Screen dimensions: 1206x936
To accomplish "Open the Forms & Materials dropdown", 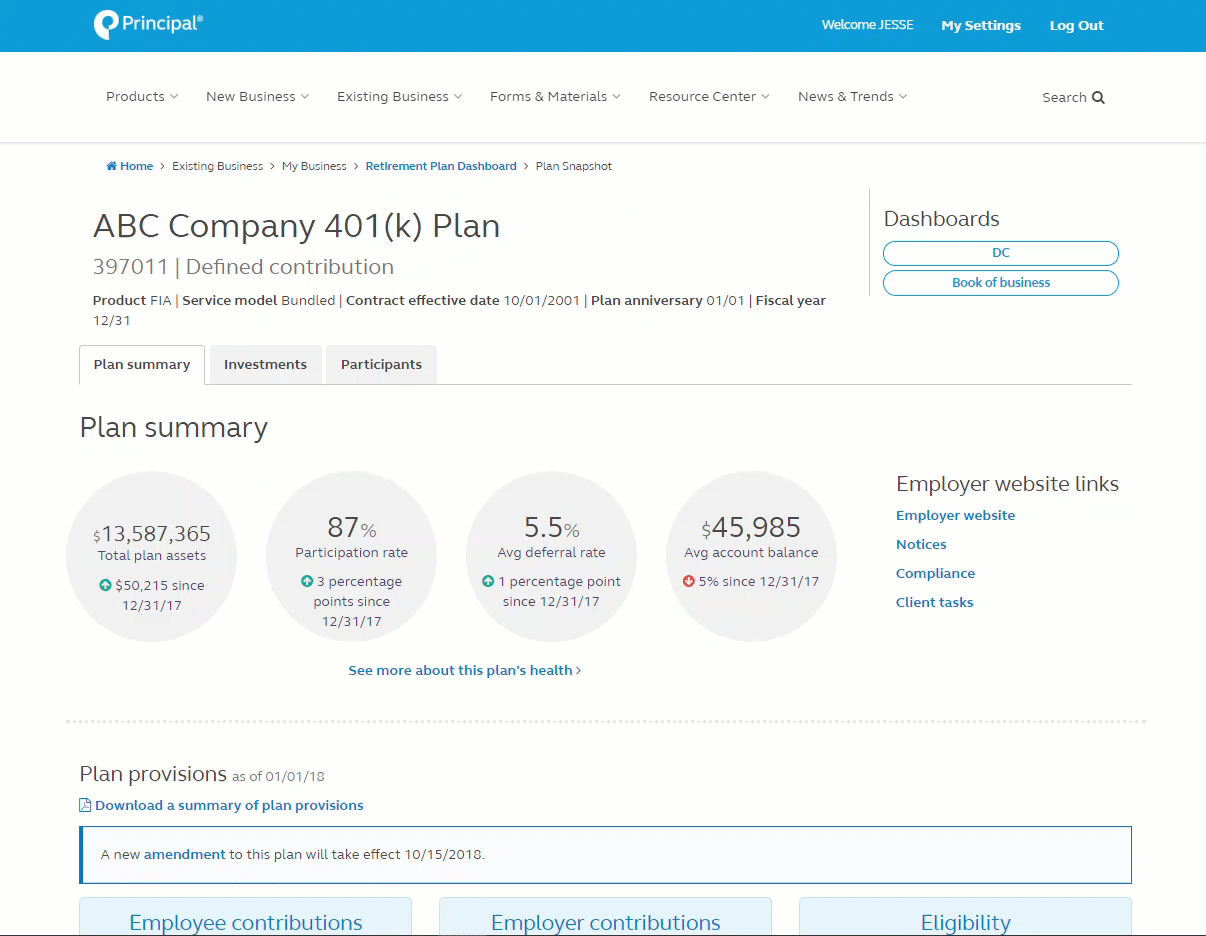I will (555, 97).
